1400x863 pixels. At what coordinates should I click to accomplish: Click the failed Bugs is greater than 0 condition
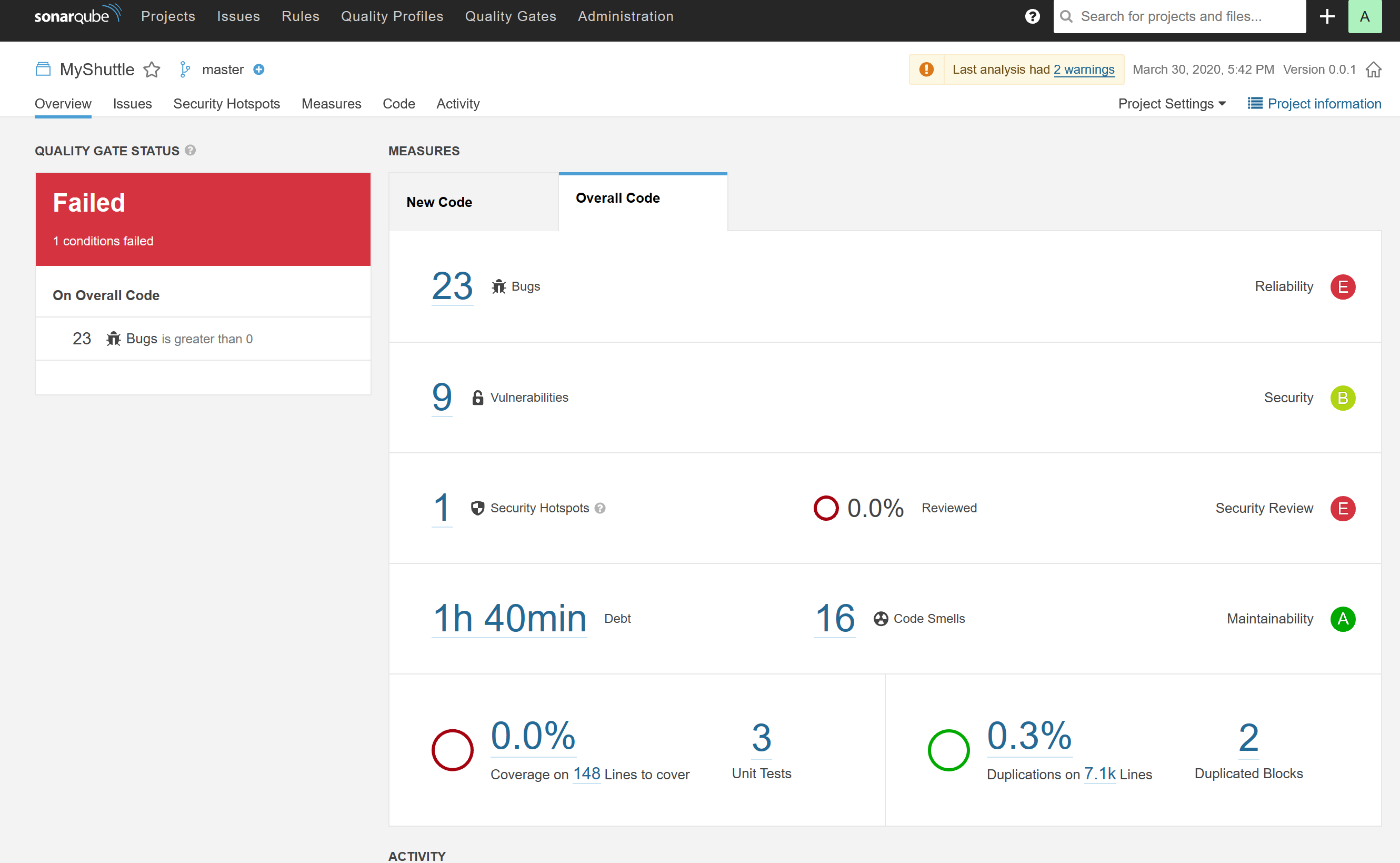point(203,339)
